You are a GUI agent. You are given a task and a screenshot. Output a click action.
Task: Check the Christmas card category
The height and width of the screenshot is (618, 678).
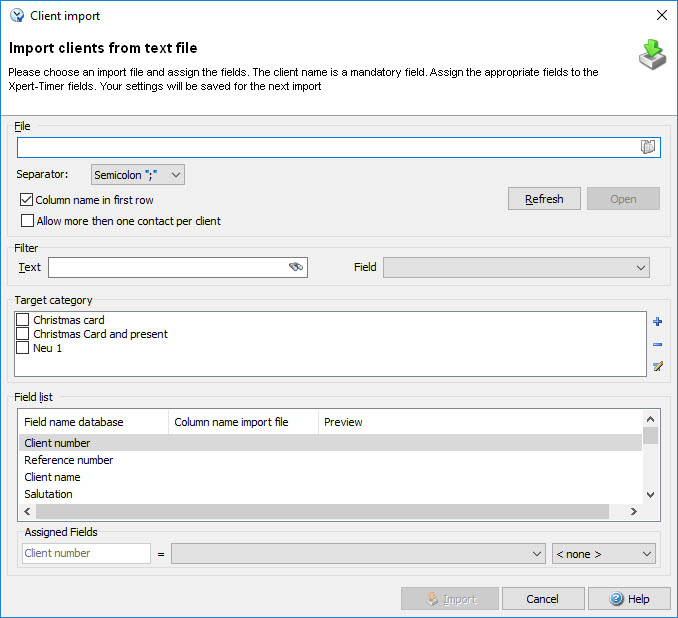22,320
